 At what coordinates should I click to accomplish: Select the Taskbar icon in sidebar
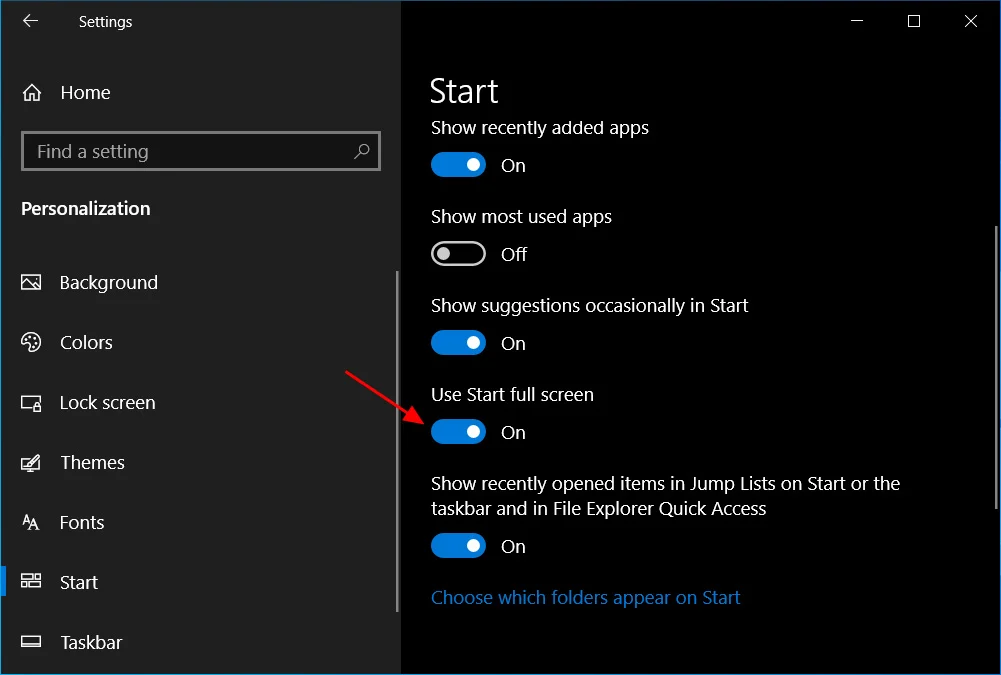click(31, 642)
